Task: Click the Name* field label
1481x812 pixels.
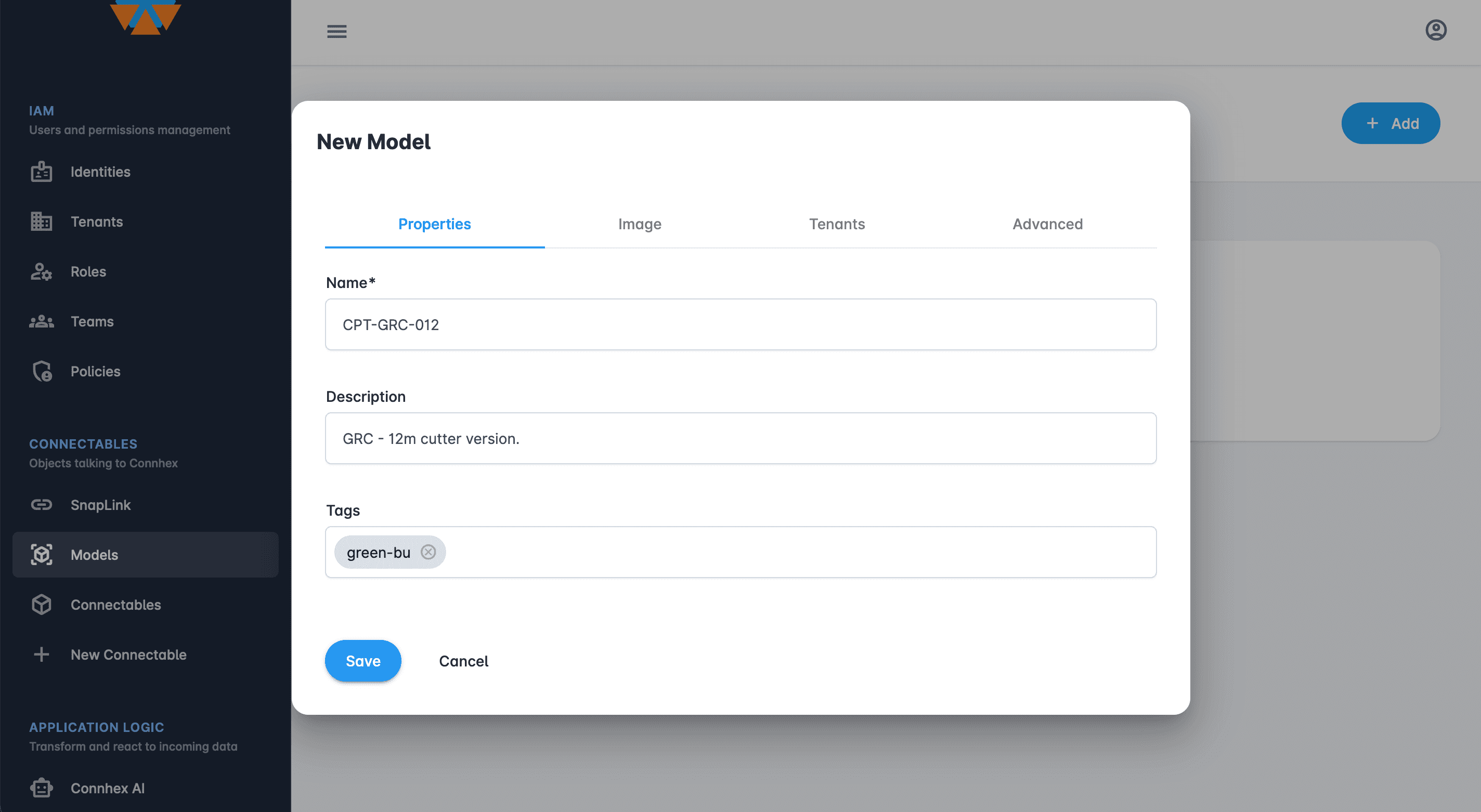Action: pos(350,283)
